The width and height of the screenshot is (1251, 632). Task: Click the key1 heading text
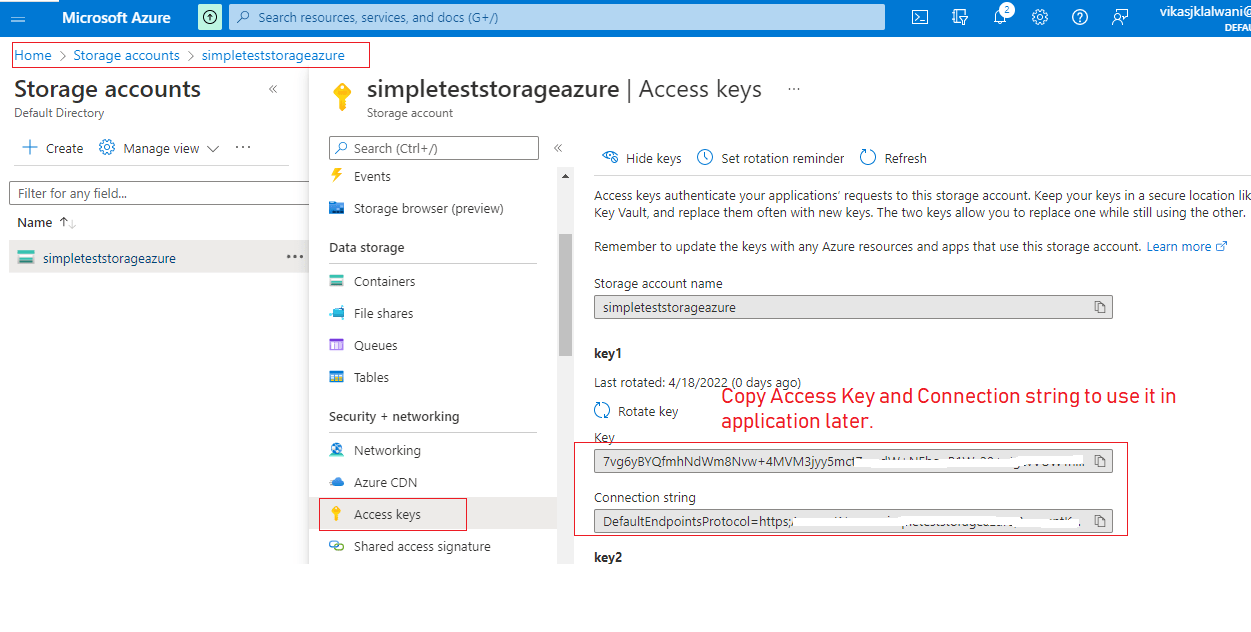click(608, 353)
